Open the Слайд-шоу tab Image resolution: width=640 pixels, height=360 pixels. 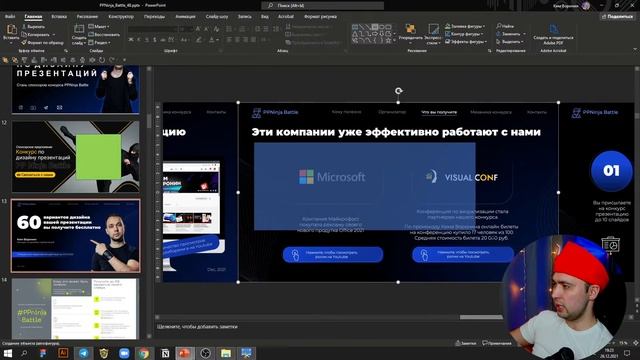click(x=217, y=17)
